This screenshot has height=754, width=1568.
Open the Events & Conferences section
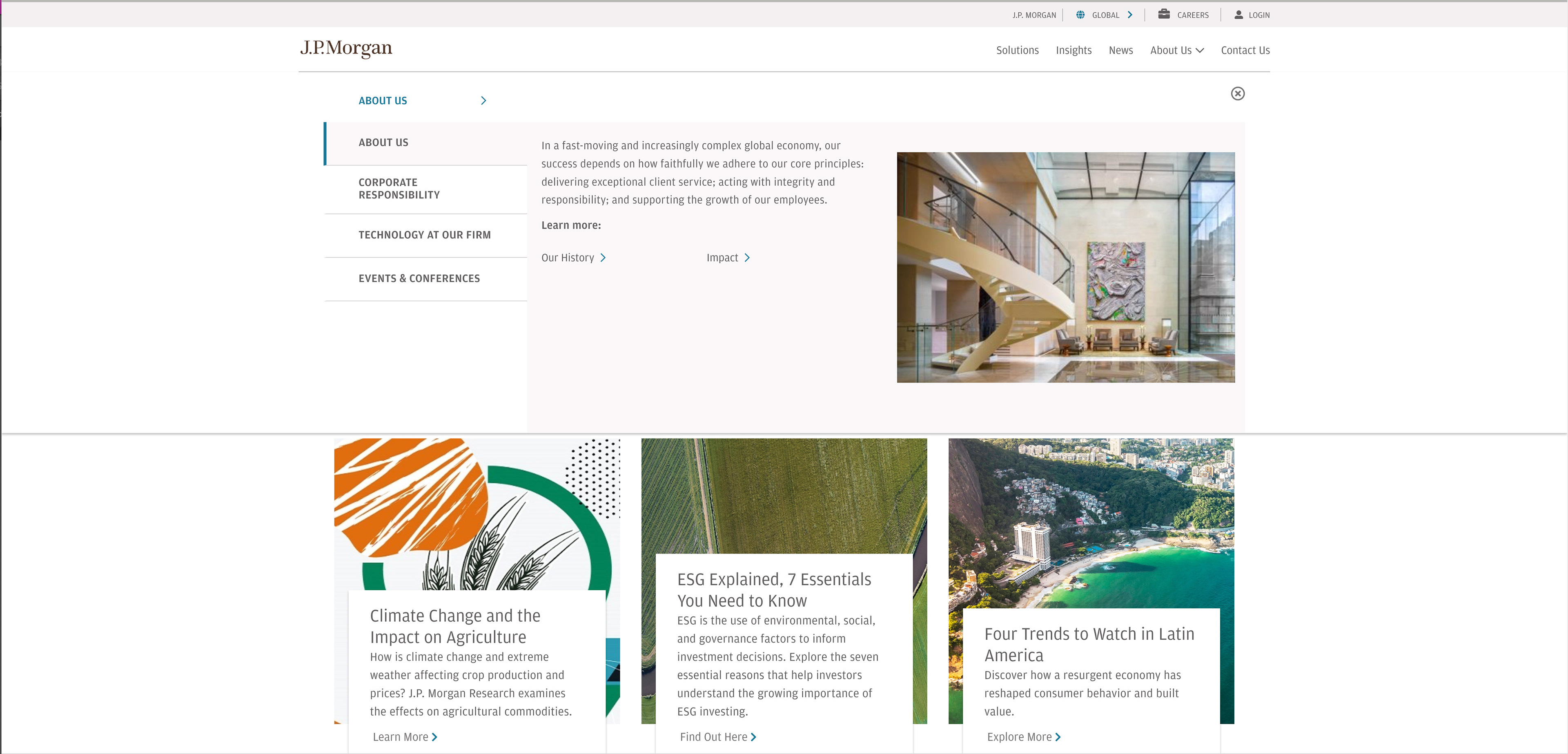coord(419,278)
